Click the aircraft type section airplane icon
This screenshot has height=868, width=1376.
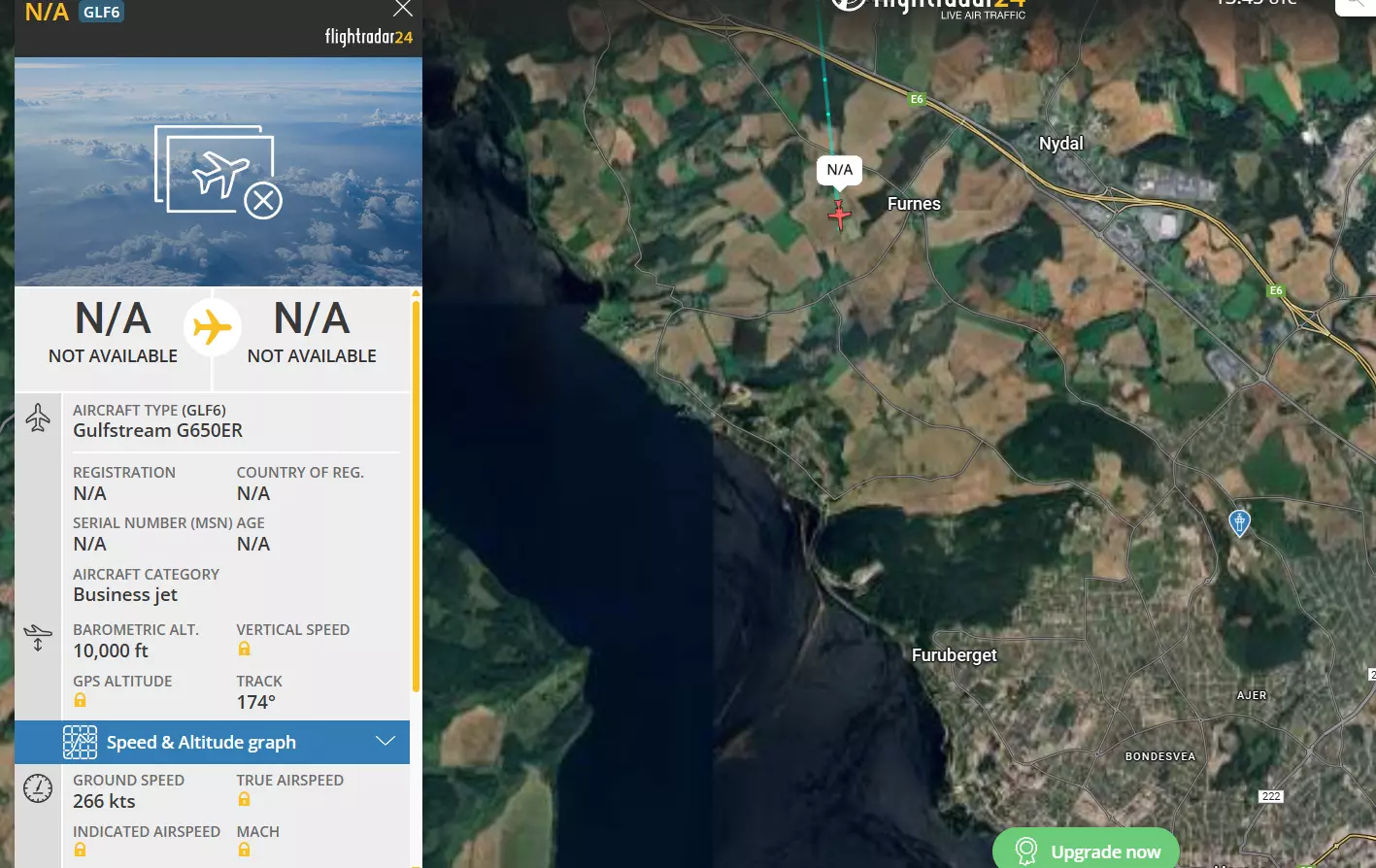pos(38,417)
